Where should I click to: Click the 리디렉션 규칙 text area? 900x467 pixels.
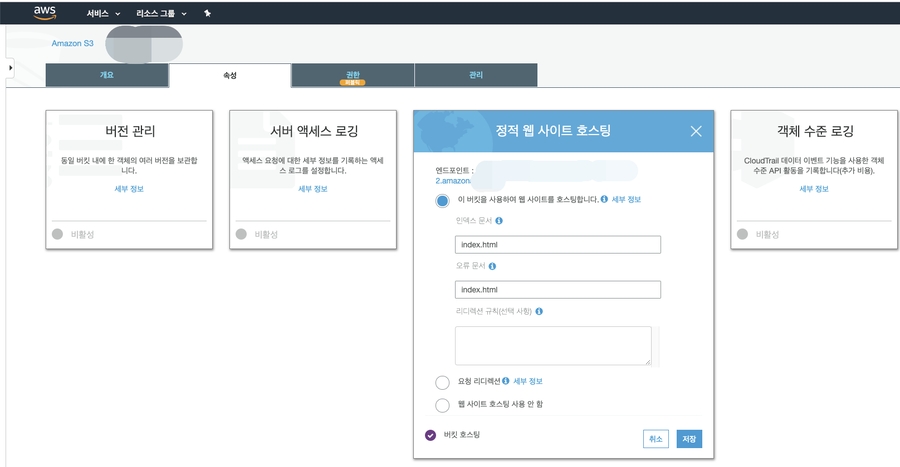552,345
